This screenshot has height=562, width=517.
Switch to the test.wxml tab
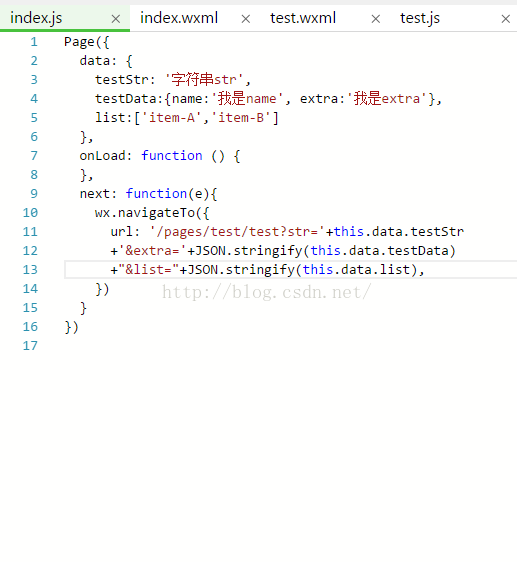coord(303,18)
